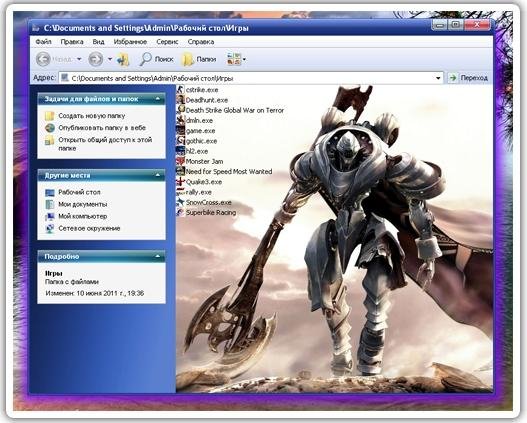527x423 pixels.
Task: Click the Back (Назад) arrow icon
Action: click(x=43, y=59)
